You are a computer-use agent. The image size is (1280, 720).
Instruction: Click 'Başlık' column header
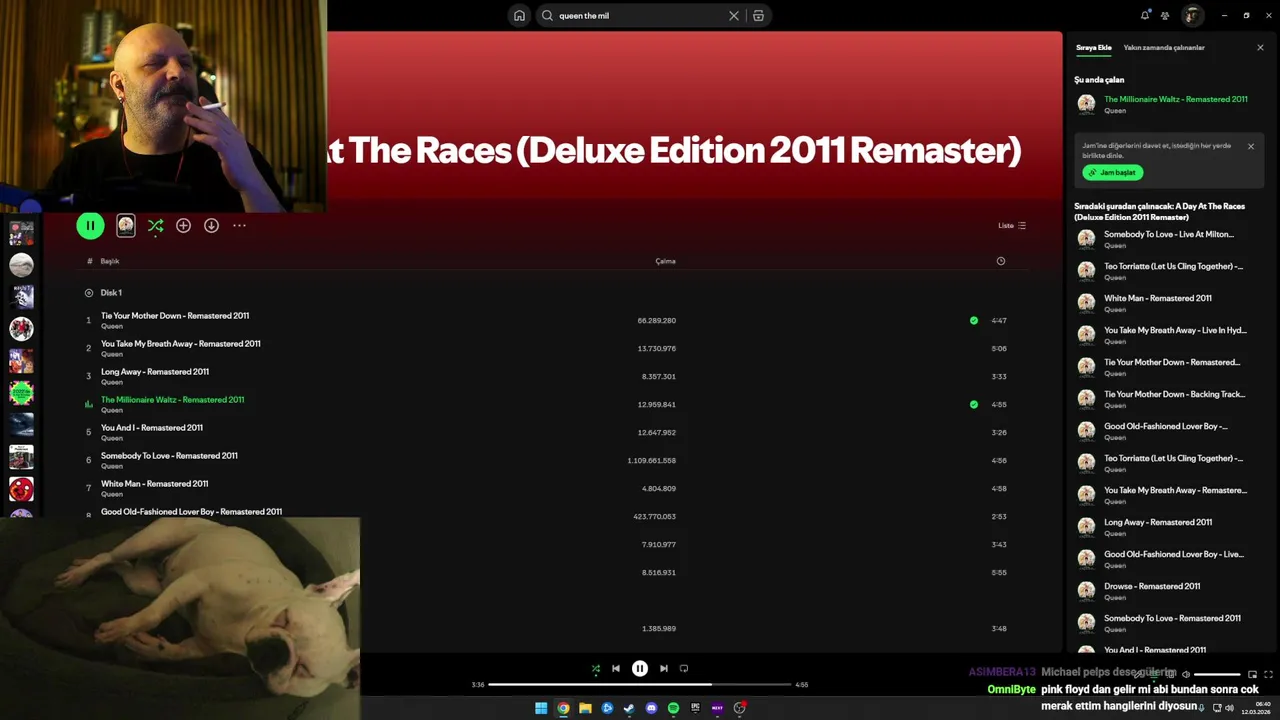(110, 261)
